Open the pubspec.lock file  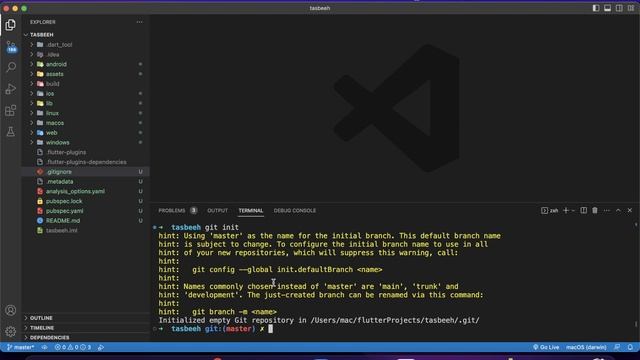(86, 201)
